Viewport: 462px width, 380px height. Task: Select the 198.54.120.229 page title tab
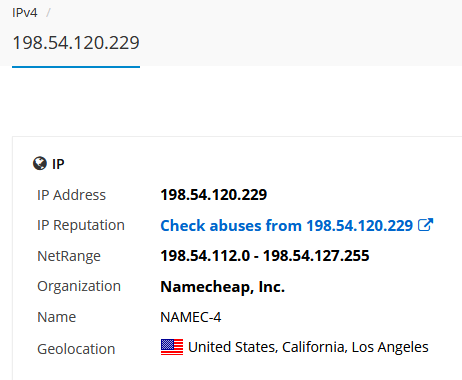[76, 43]
